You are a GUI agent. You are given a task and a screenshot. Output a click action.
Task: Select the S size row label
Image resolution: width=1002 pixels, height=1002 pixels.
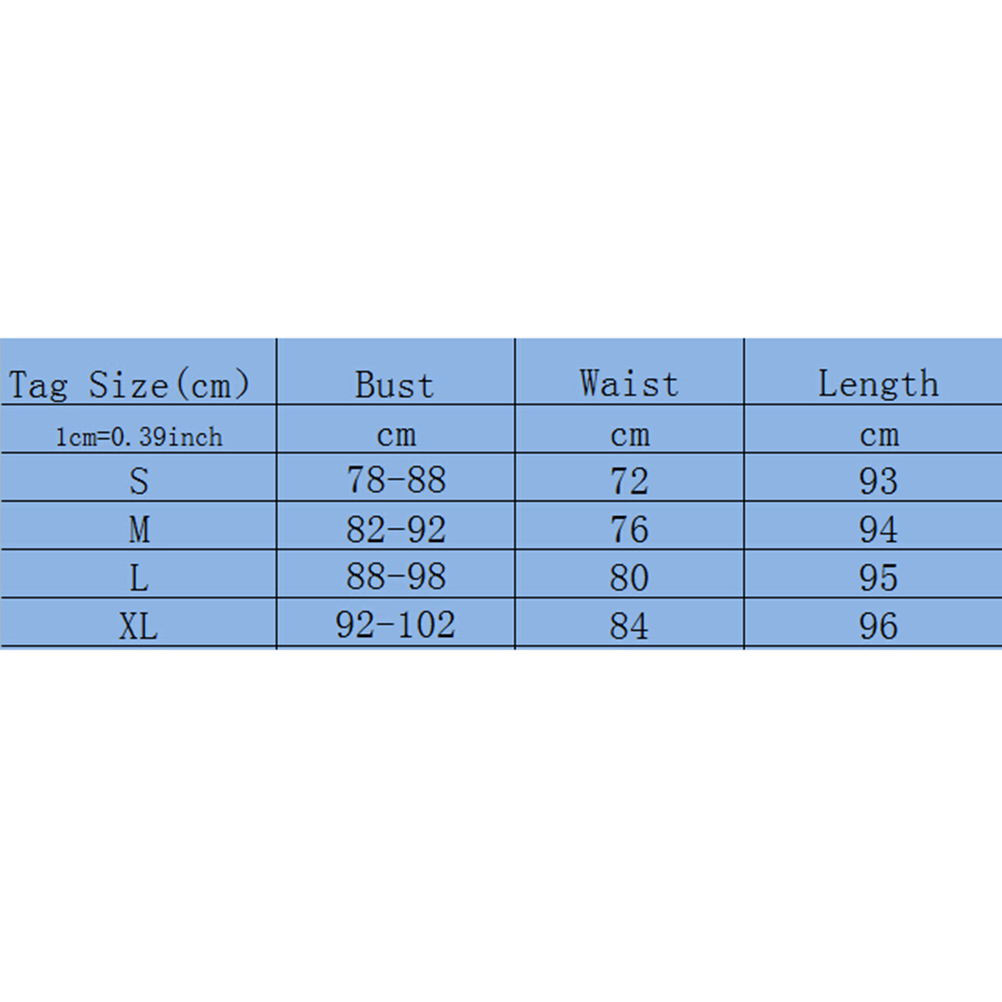[139, 482]
